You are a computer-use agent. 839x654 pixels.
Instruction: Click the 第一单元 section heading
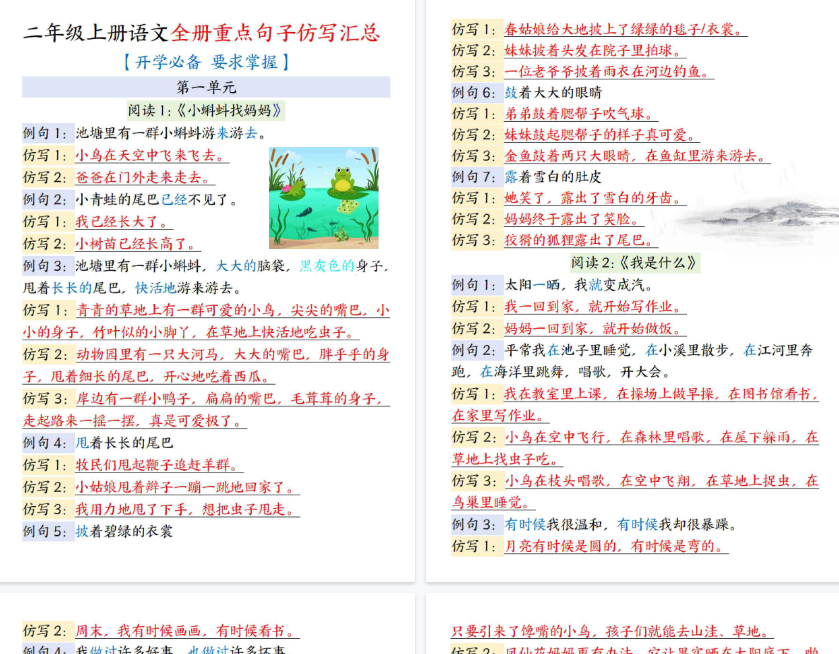[x=206, y=88]
